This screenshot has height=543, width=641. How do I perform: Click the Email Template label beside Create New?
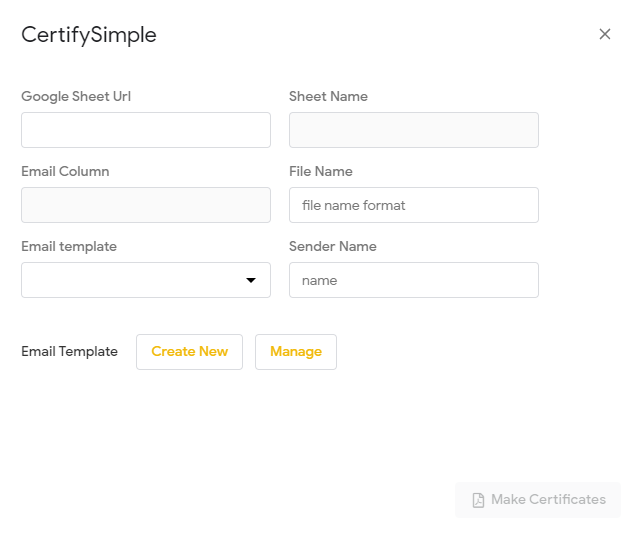click(x=69, y=352)
